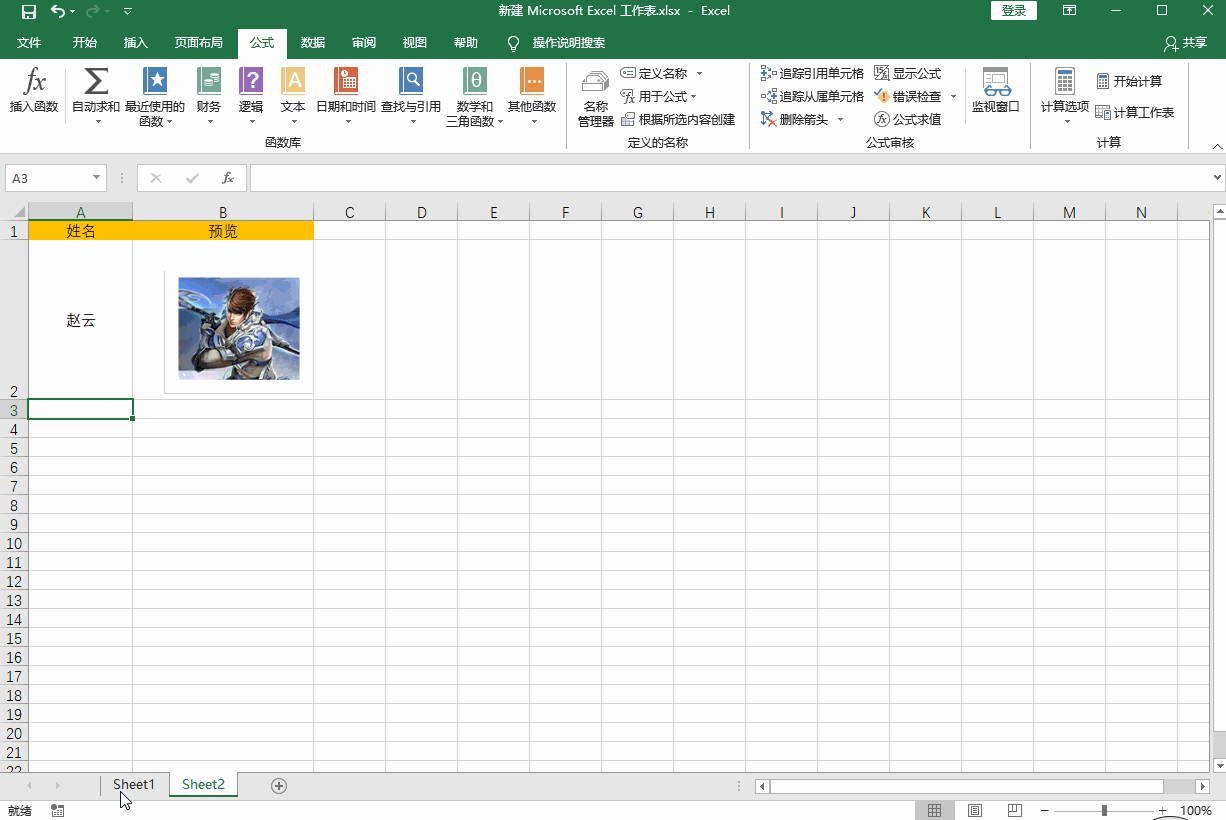The image size is (1226, 820).
Task: Switch to Page Layout view in status bar
Action: click(x=975, y=810)
